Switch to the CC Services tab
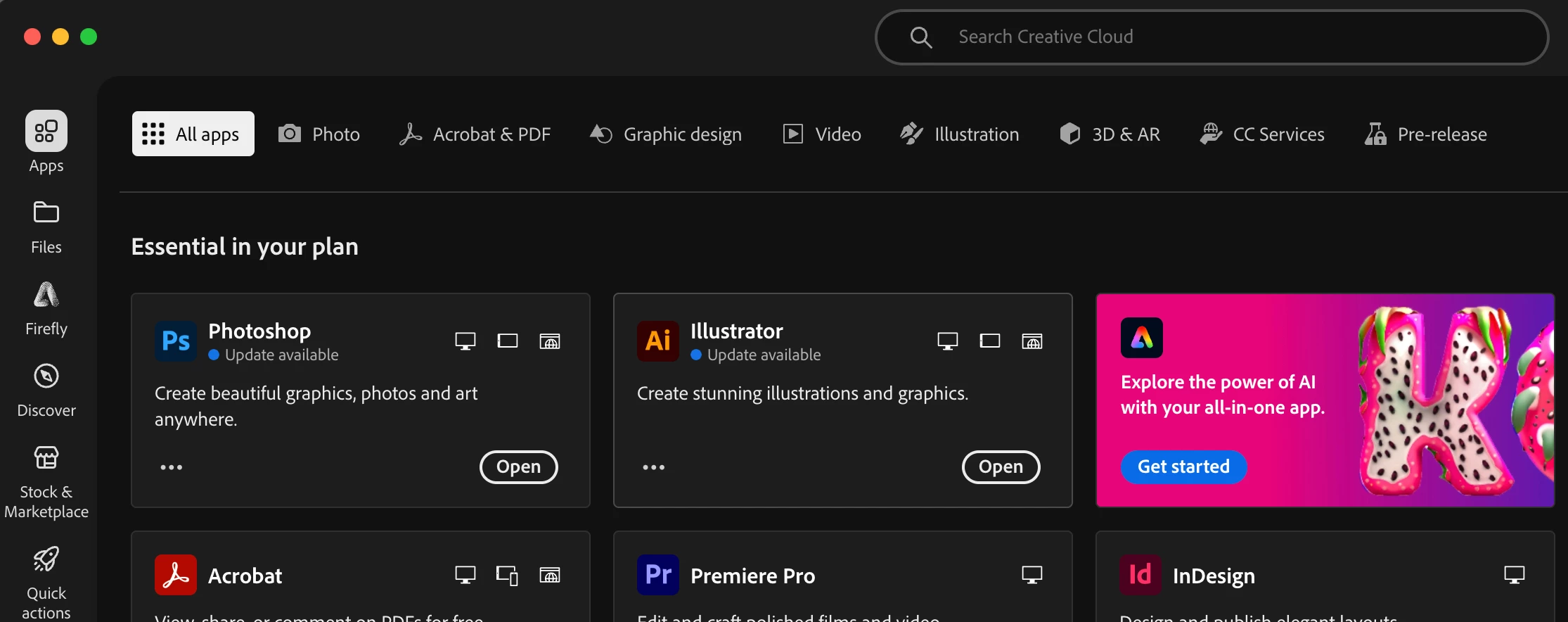 (1262, 134)
